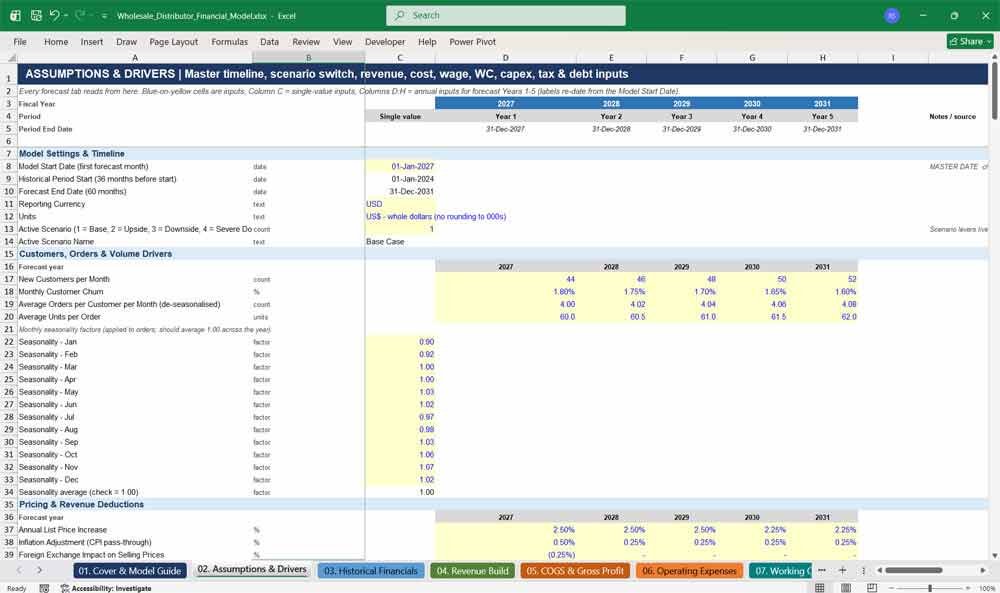1000x593 pixels.
Task: Switch to Page Break Preview icon
Action: 872,587
